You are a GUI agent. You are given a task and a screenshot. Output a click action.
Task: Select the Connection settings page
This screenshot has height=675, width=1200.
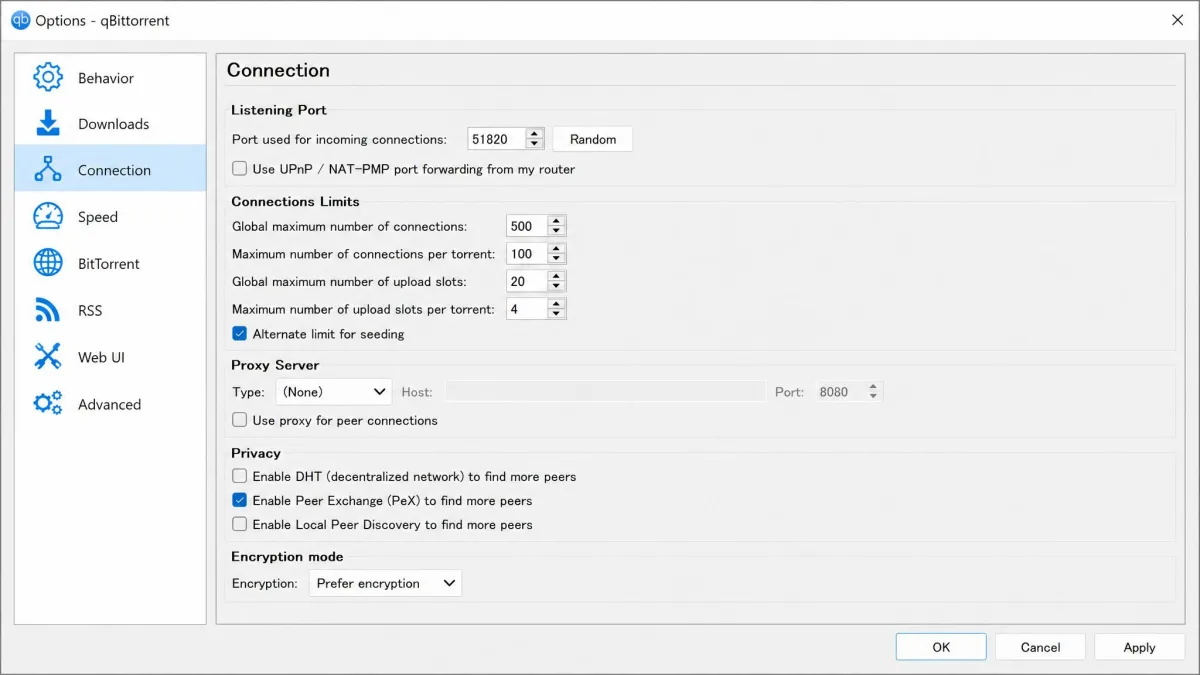[110, 169]
